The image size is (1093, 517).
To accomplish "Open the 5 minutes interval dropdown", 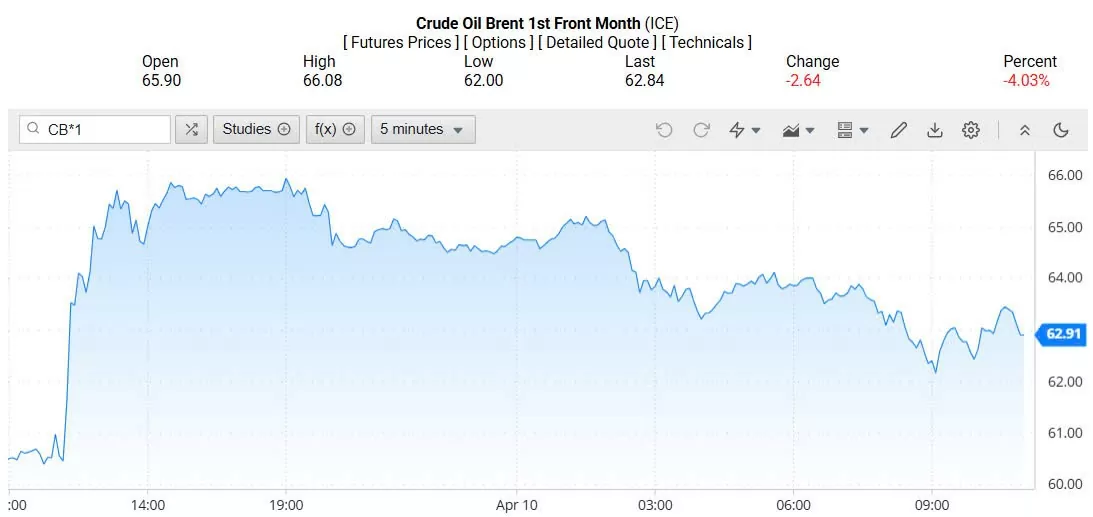I will [423, 129].
